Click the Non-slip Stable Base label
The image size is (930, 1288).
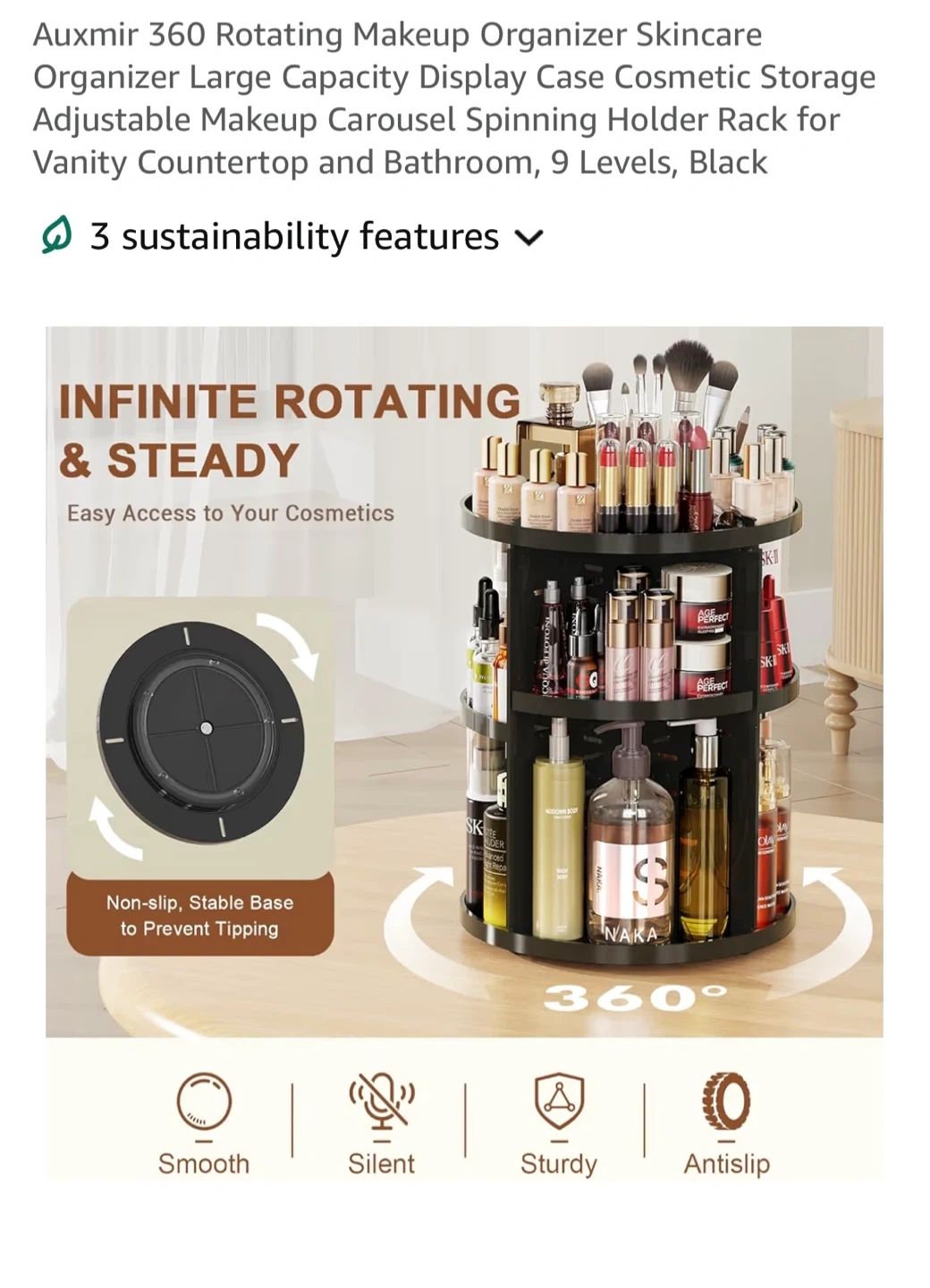(x=200, y=915)
